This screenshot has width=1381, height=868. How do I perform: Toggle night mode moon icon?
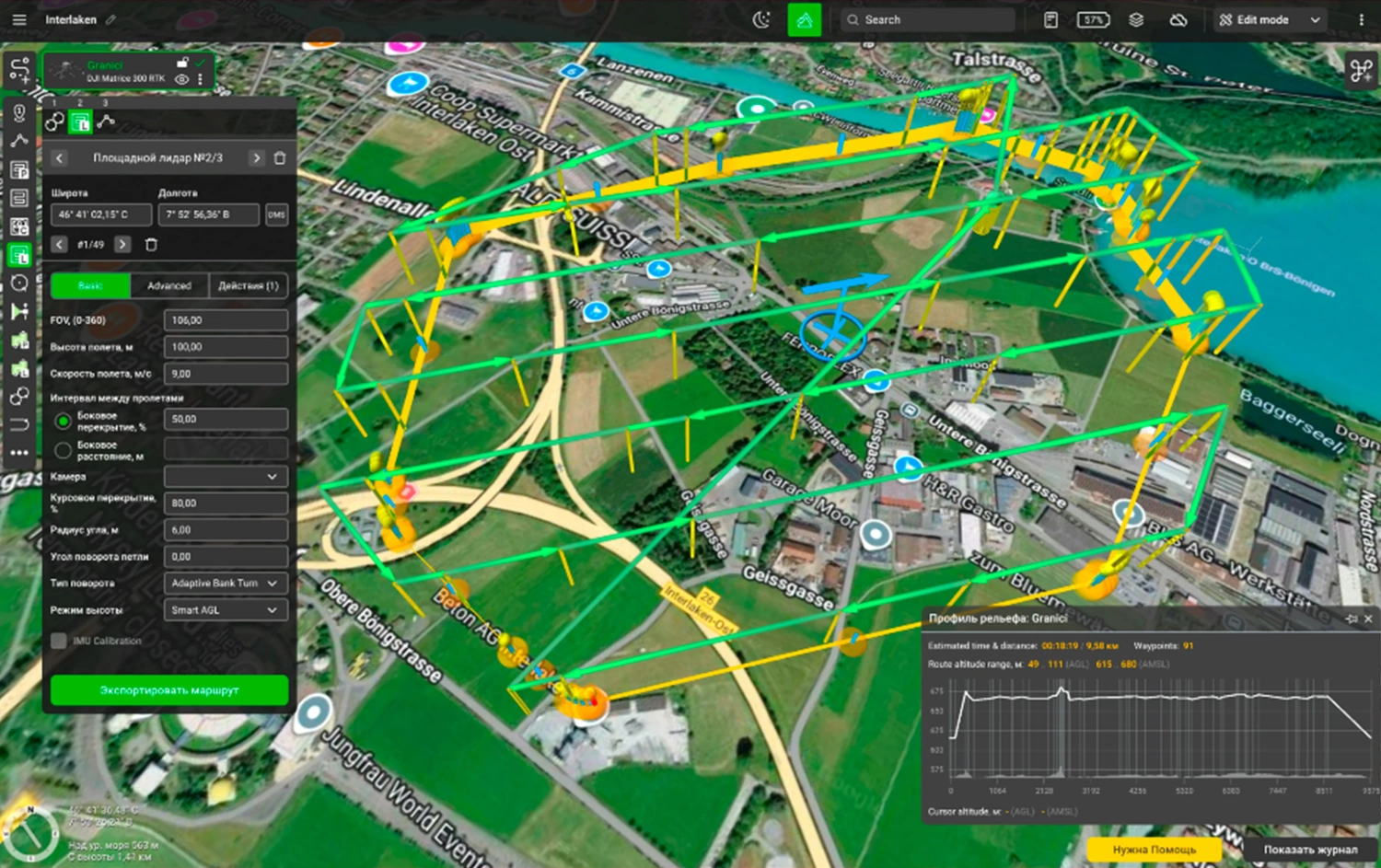[x=761, y=19]
